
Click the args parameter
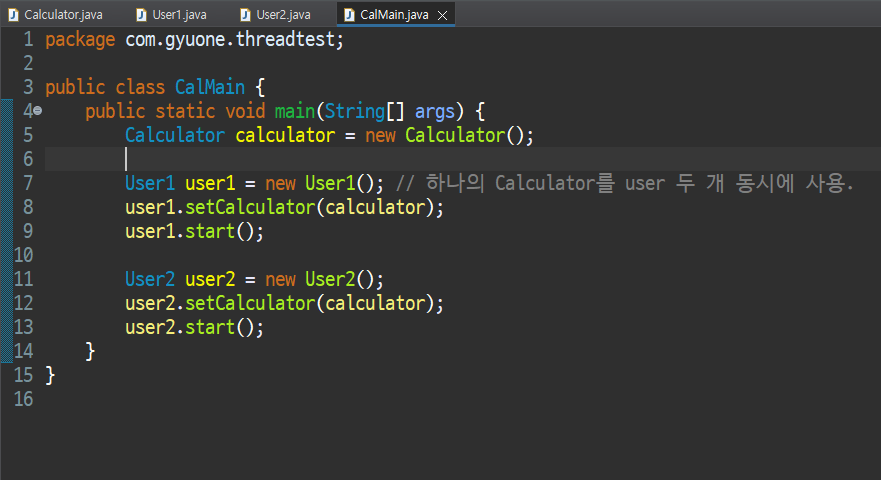pyautogui.click(x=434, y=111)
